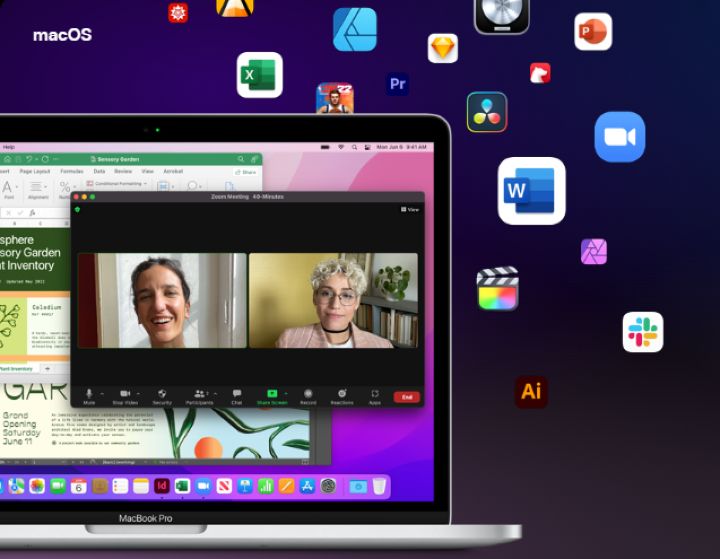Click the Stop Video camera icon
The image size is (720, 559).
pyautogui.click(x=125, y=394)
